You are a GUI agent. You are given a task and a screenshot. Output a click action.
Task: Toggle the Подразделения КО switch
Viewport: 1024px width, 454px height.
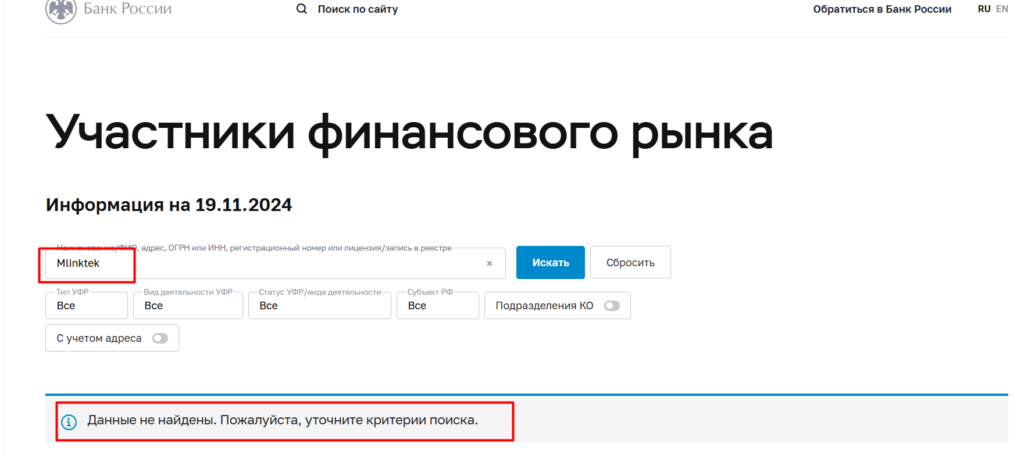pos(612,306)
